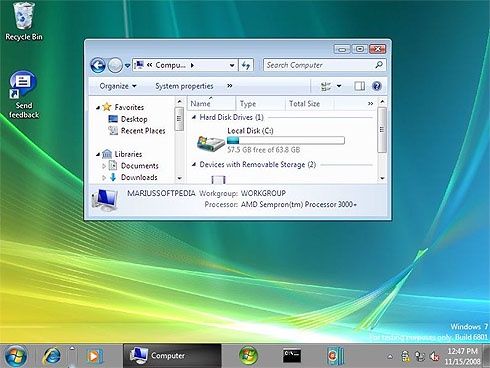Click the Windows logo taskbar icon
Screen dimensions: 490x368
[248, 355]
